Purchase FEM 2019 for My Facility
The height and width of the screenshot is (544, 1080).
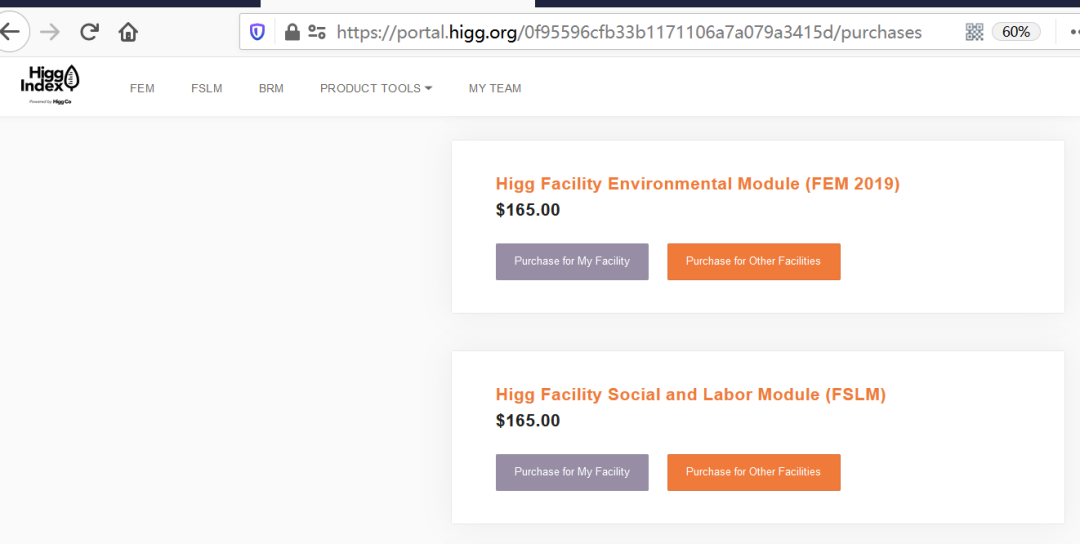572,262
